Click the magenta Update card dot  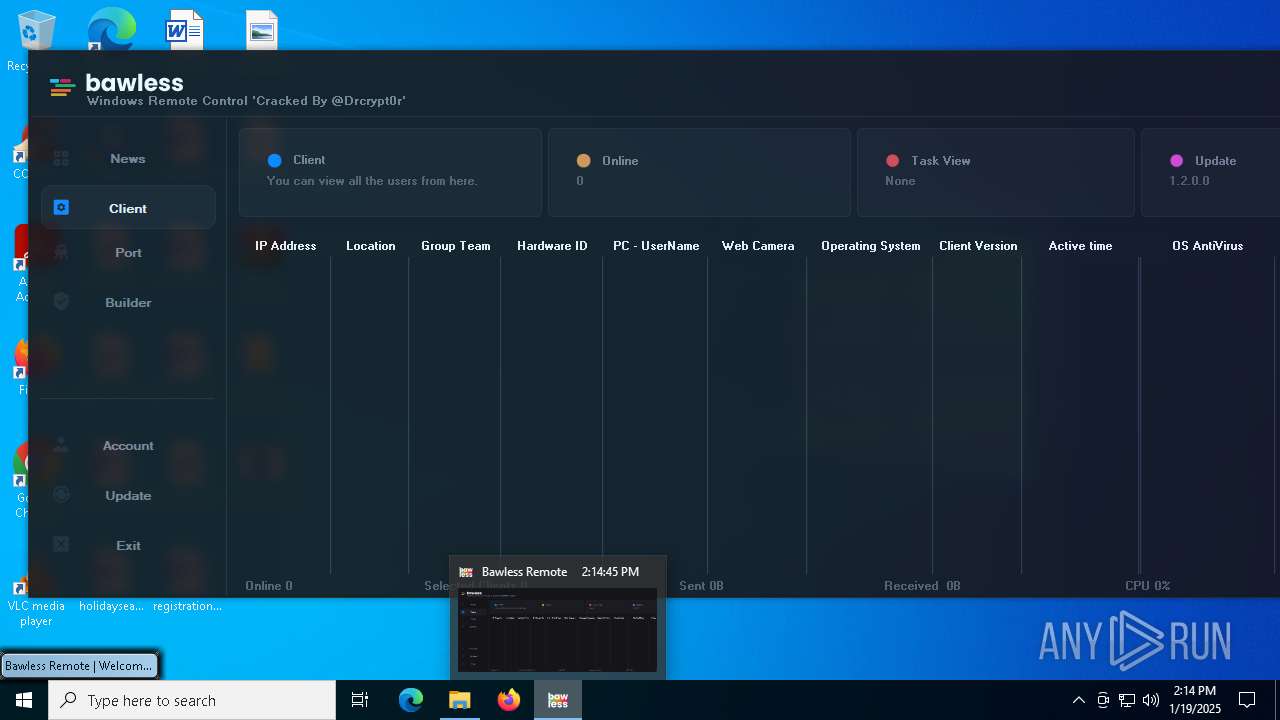1177,160
